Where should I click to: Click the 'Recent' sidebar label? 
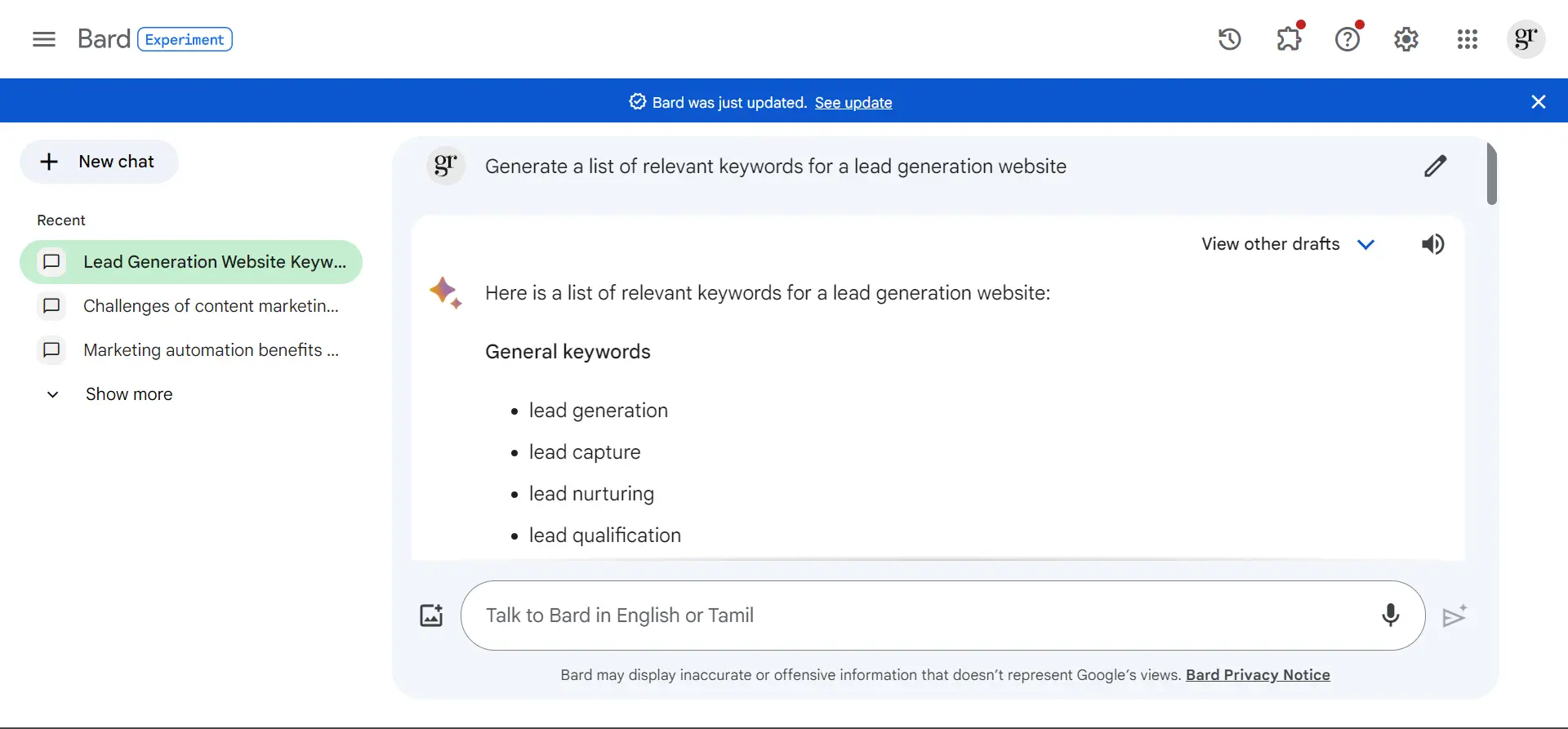[61, 220]
